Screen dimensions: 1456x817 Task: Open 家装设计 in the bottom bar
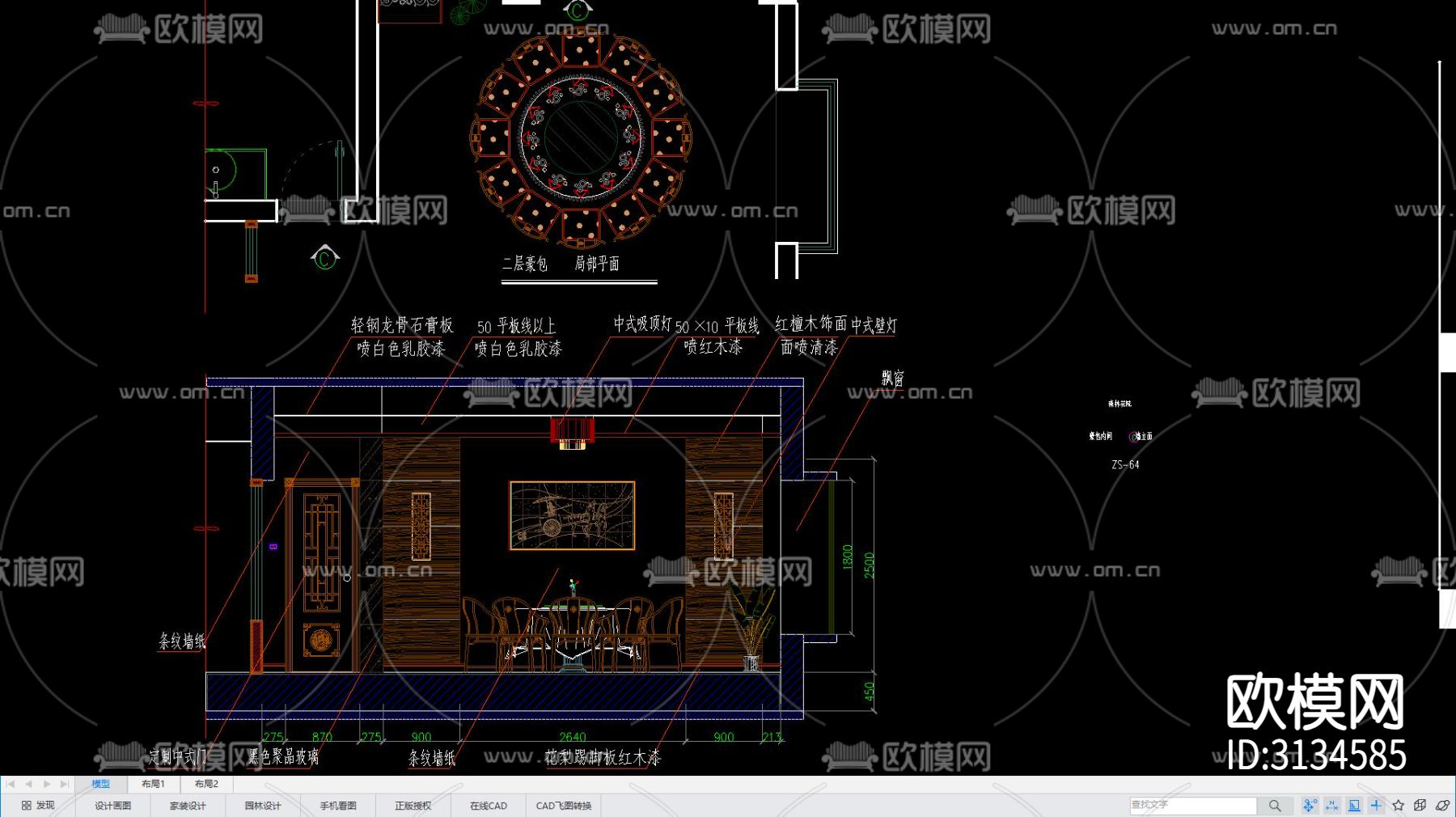[x=188, y=806]
